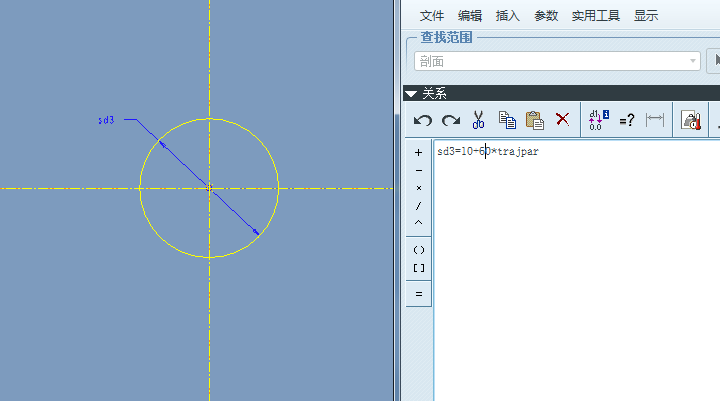Collapse the 关系 section
The width and height of the screenshot is (720, 401).
[x=411, y=94]
